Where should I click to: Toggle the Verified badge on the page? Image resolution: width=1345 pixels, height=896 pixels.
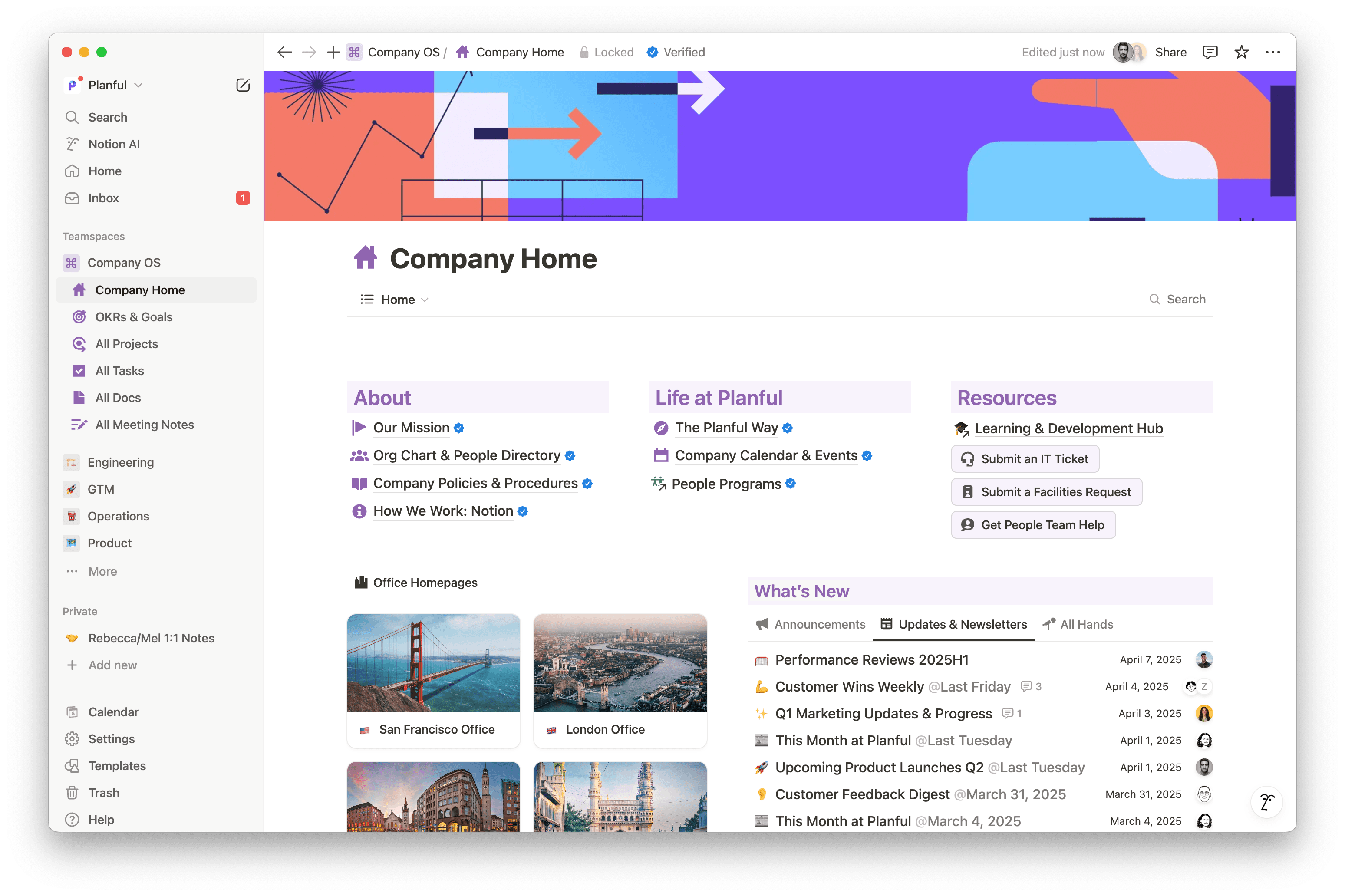[x=676, y=52]
